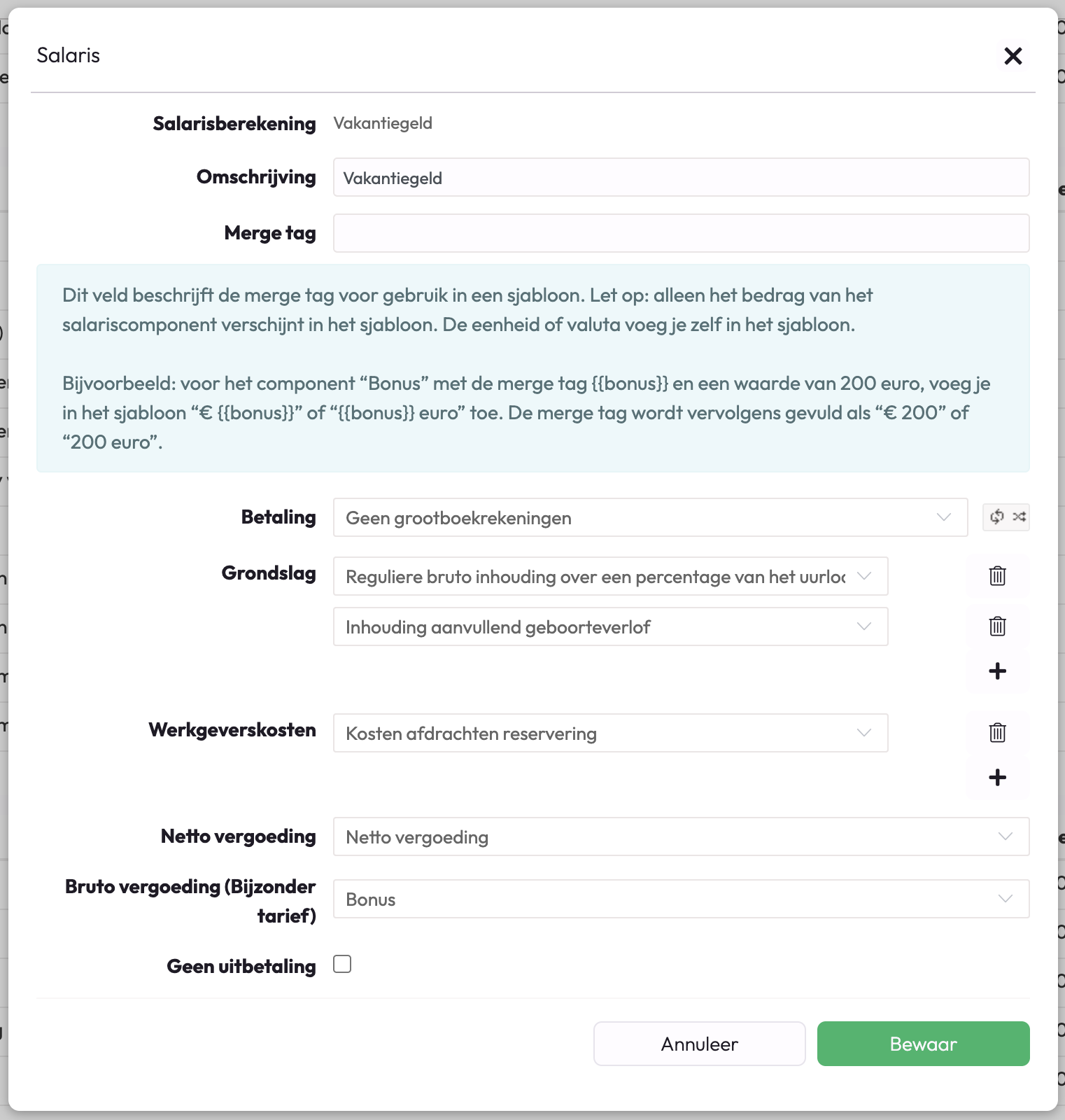Add a new Grondslag row with plus
This screenshot has height=1120, width=1065.
click(997, 671)
